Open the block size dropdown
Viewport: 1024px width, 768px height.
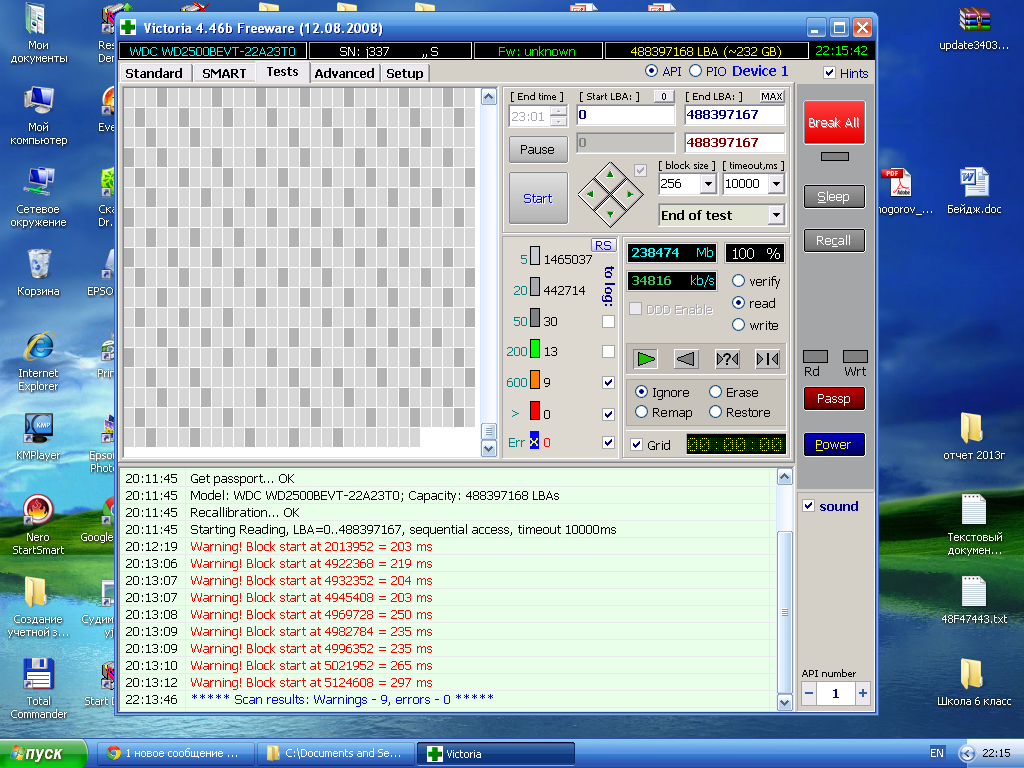pos(709,184)
